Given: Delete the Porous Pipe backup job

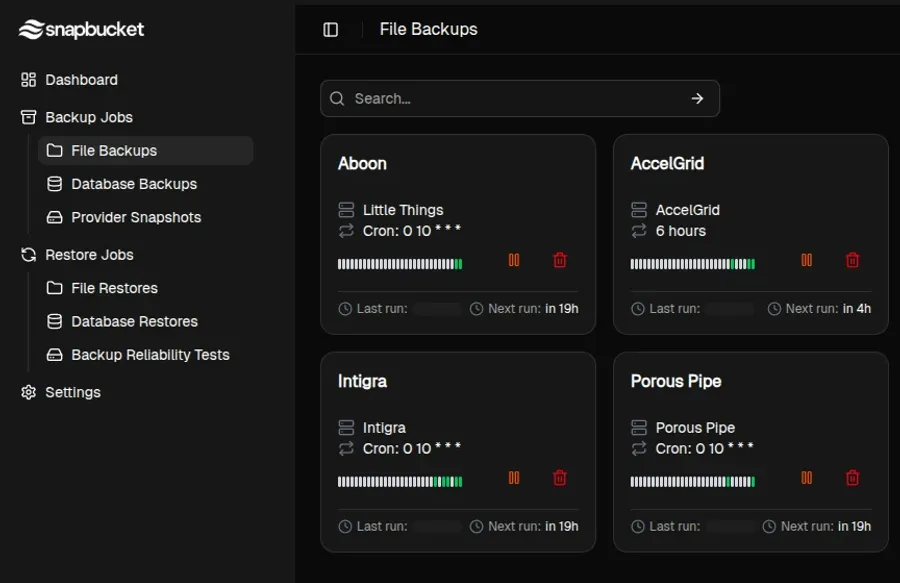Looking at the screenshot, I should pyautogui.click(x=852, y=478).
